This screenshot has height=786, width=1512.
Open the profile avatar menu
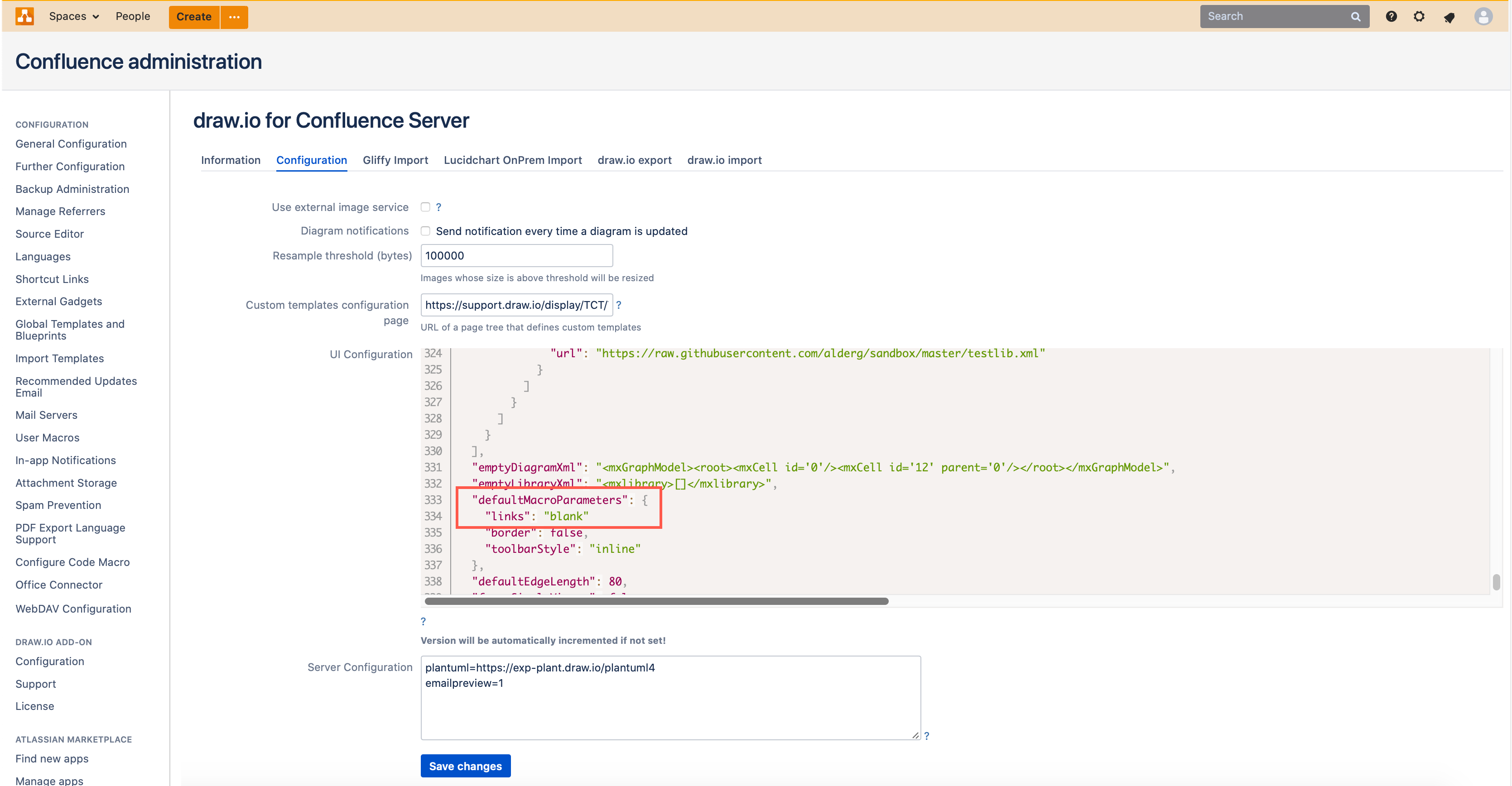[x=1483, y=16]
